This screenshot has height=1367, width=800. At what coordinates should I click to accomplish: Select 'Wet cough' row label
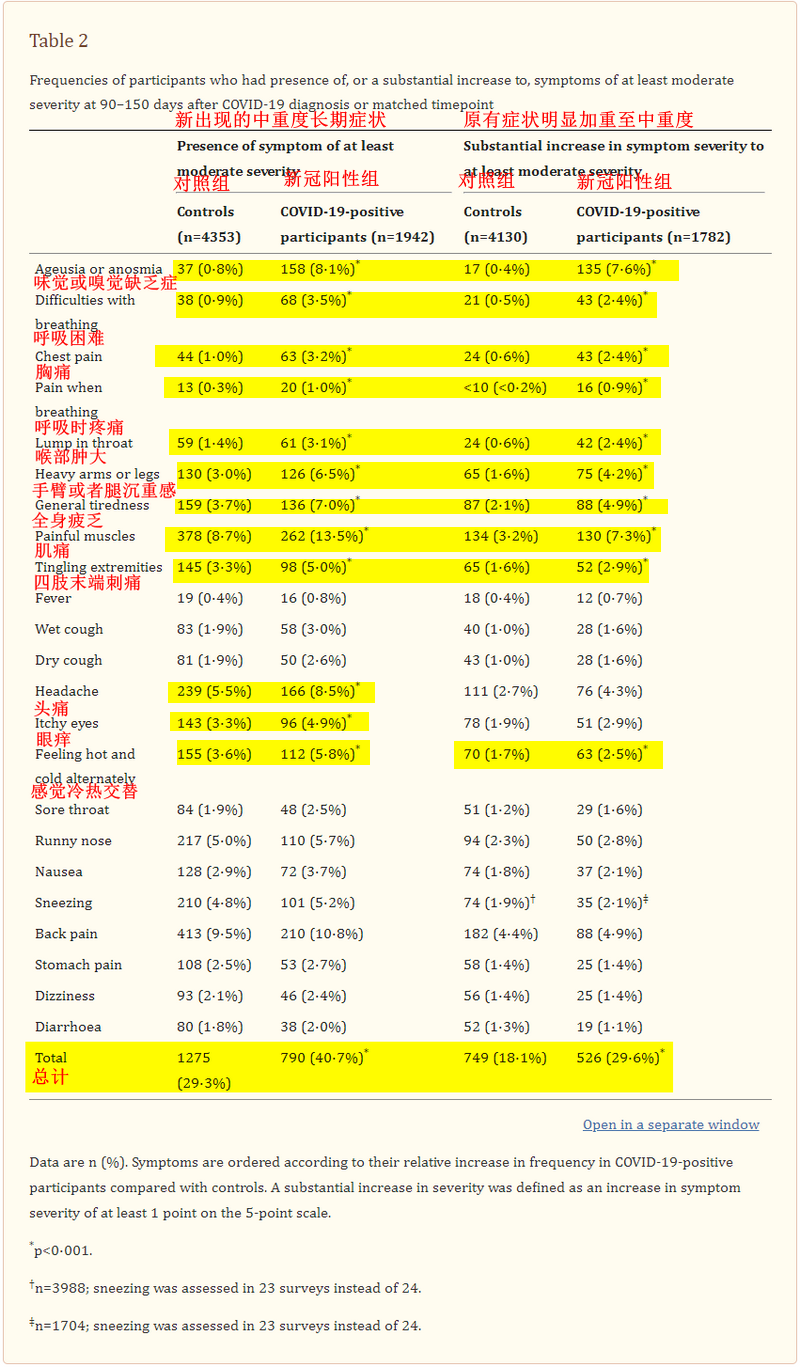coord(69,629)
